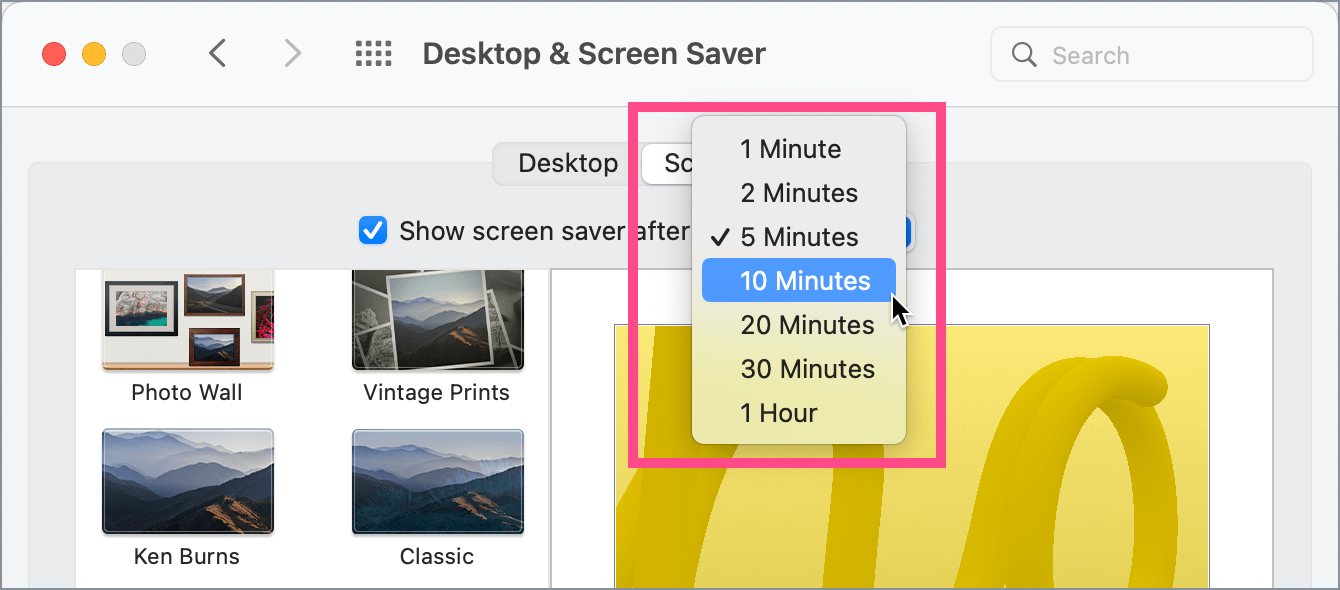Select the Vintage Prints screen saver

point(437,318)
